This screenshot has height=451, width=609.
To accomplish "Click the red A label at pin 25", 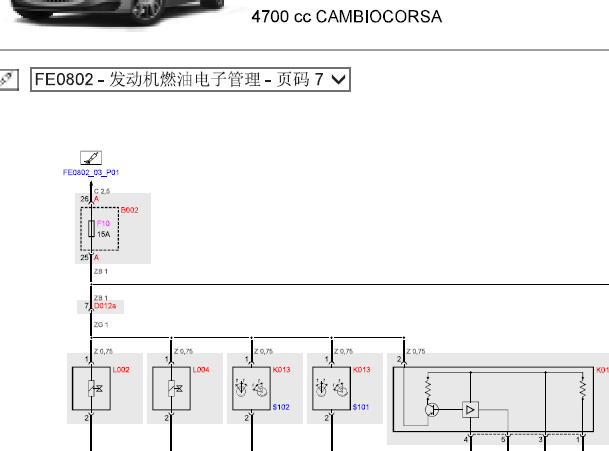I will 97,258.
